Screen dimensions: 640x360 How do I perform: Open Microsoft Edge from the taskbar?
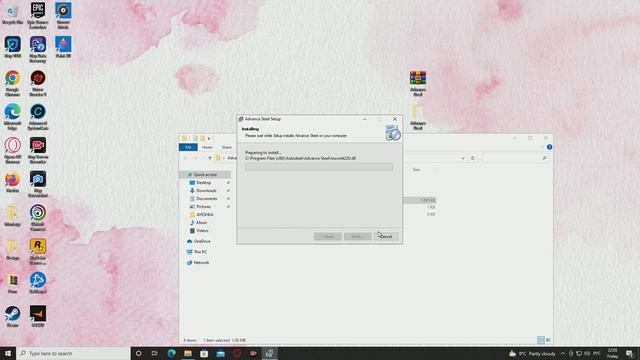pyautogui.click(x=171, y=353)
